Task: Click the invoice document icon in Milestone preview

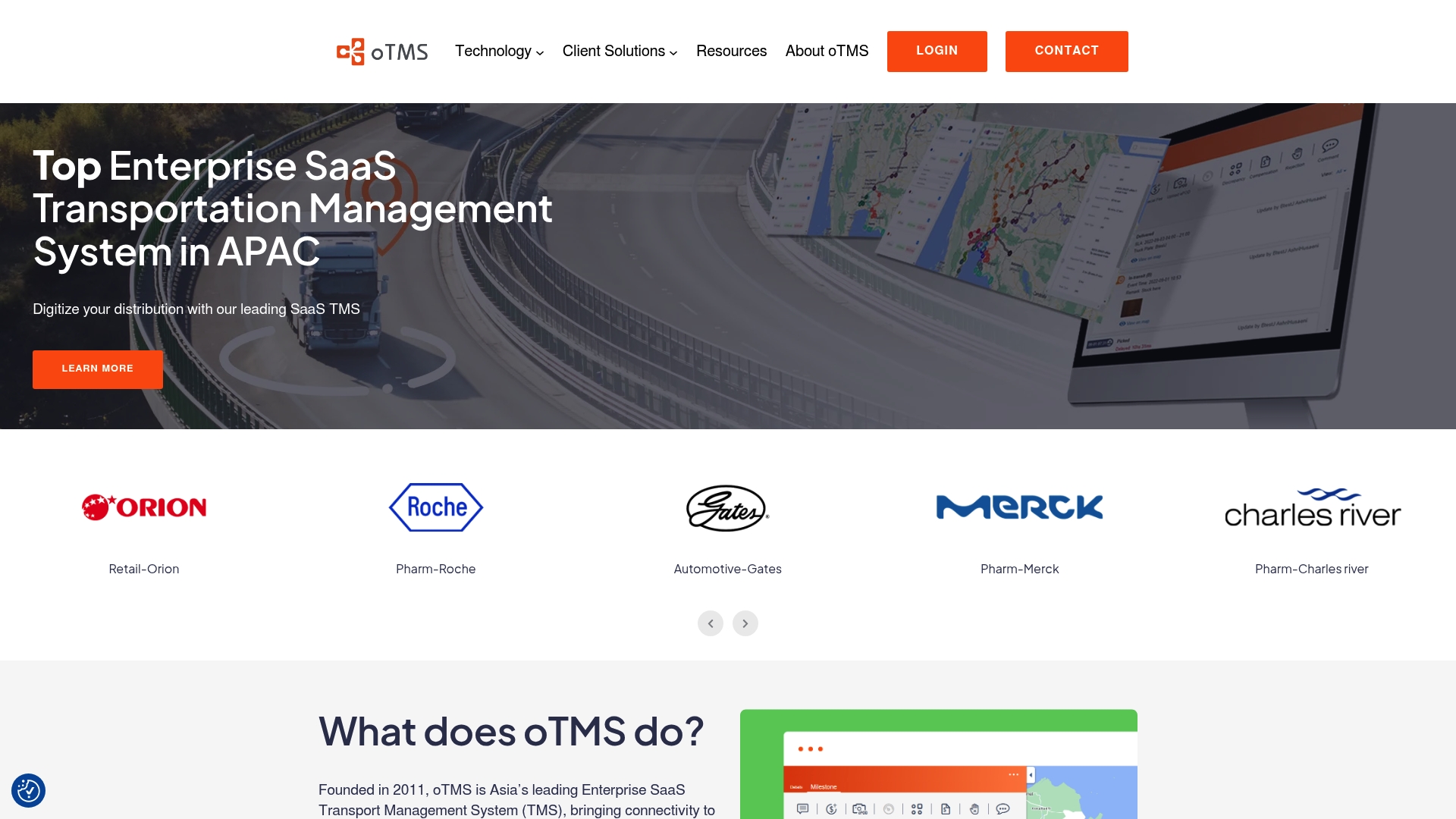Action: coord(946,809)
